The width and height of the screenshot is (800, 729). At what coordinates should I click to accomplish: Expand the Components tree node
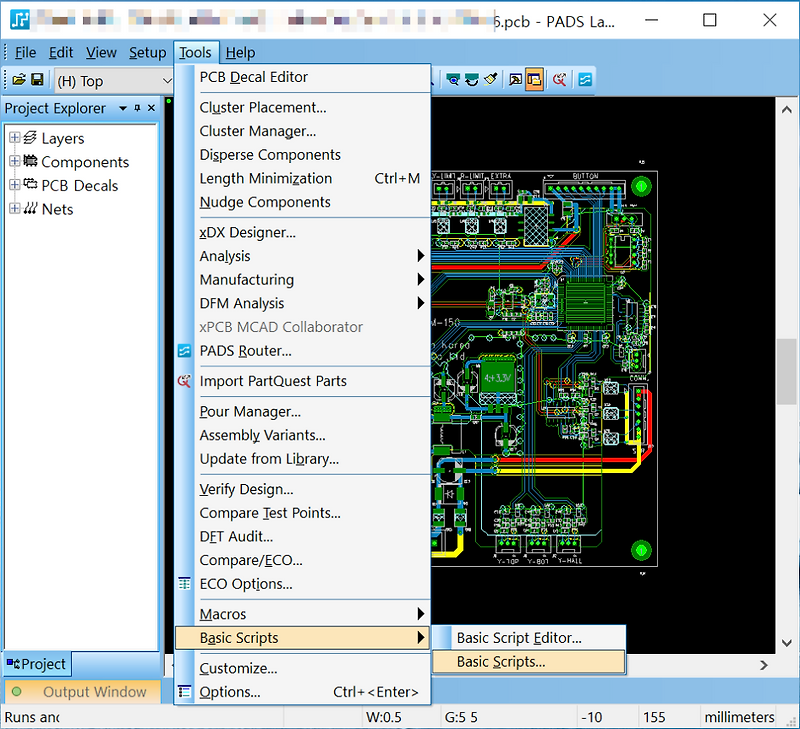click(15, 161)
